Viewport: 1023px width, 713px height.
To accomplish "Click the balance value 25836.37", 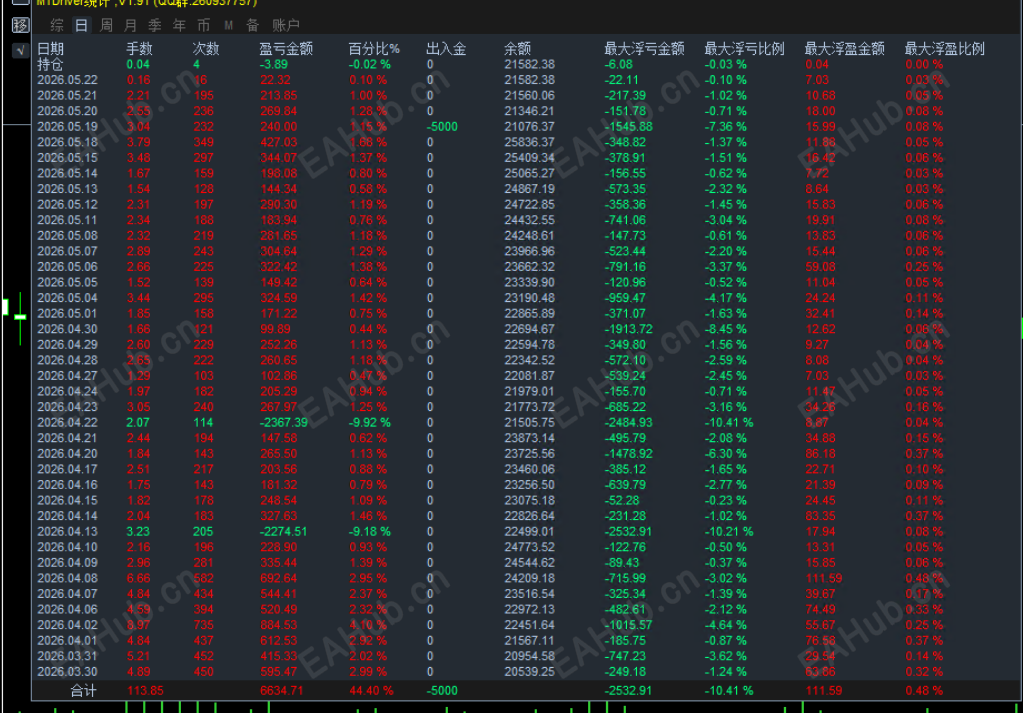I will (x=529, y=142).
